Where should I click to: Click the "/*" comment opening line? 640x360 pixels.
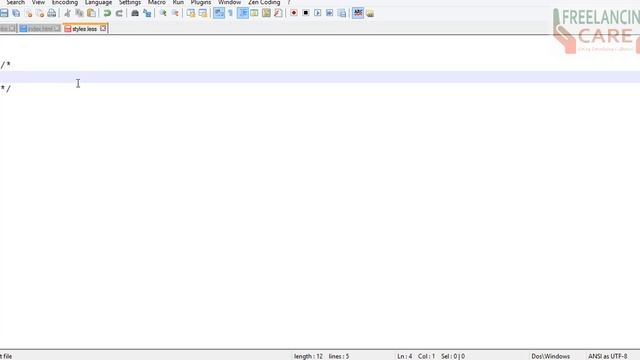tap(6, 65)
